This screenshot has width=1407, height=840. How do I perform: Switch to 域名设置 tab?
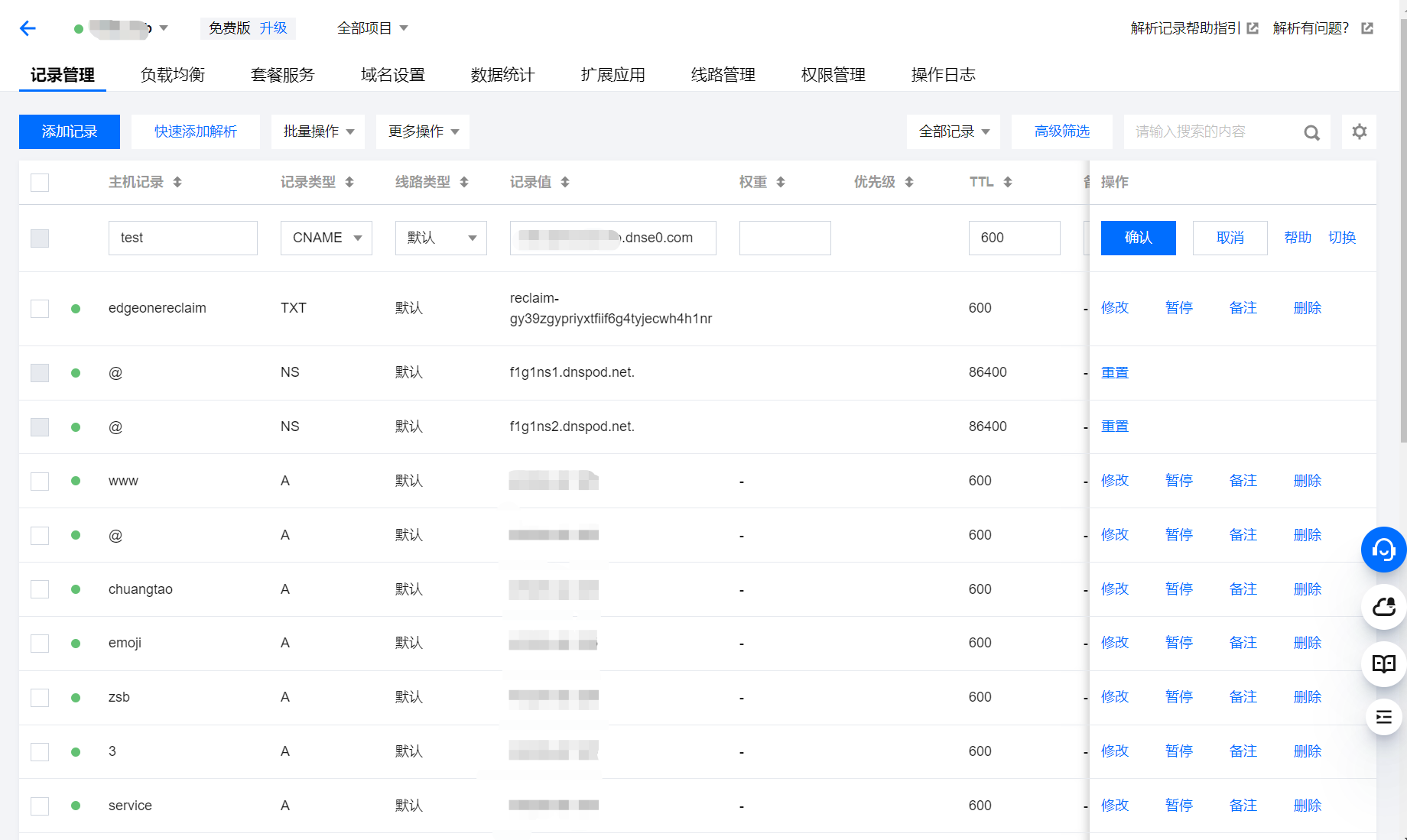393,75
